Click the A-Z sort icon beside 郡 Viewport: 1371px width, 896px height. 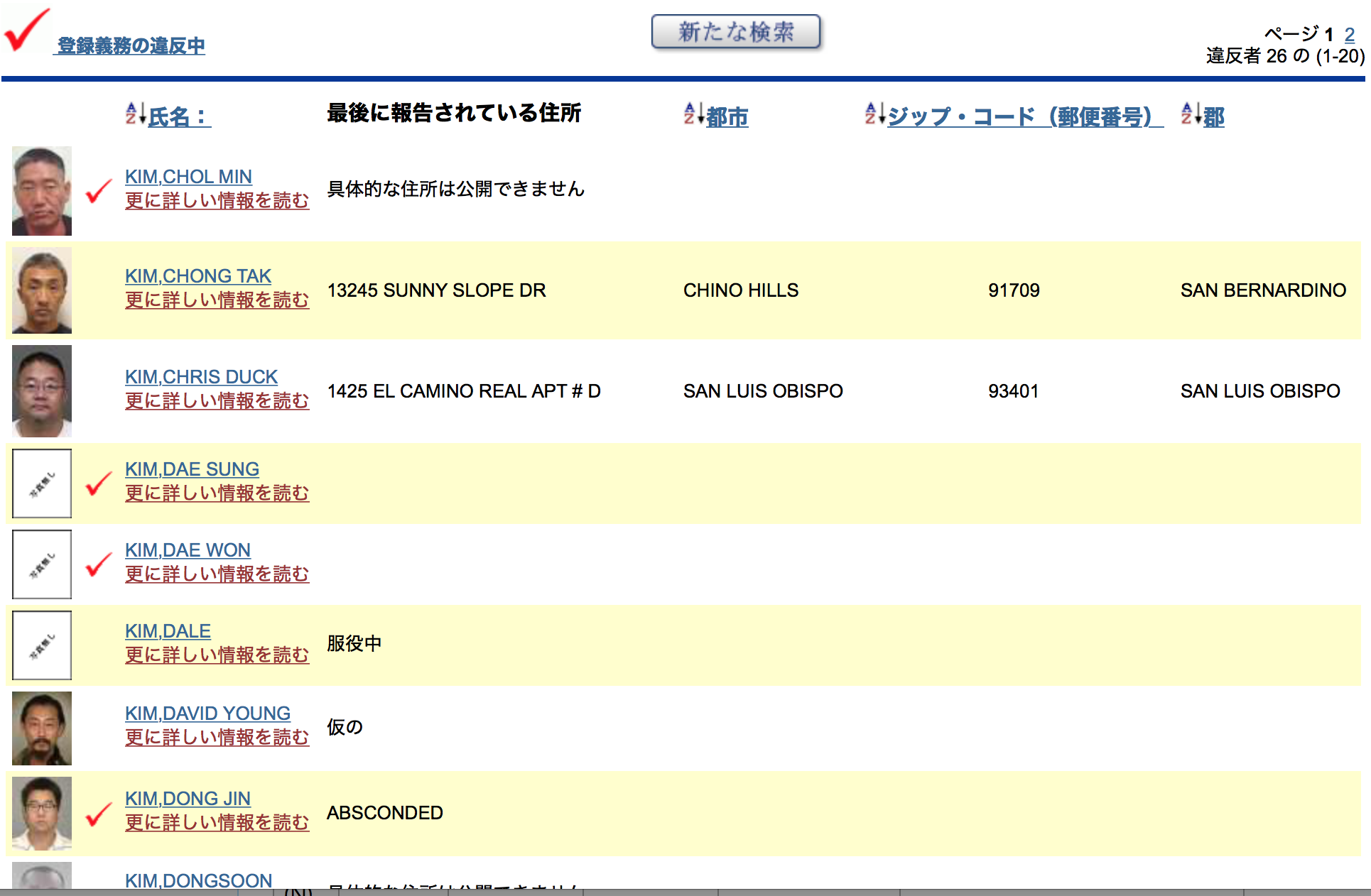(x=1191, y=114)
